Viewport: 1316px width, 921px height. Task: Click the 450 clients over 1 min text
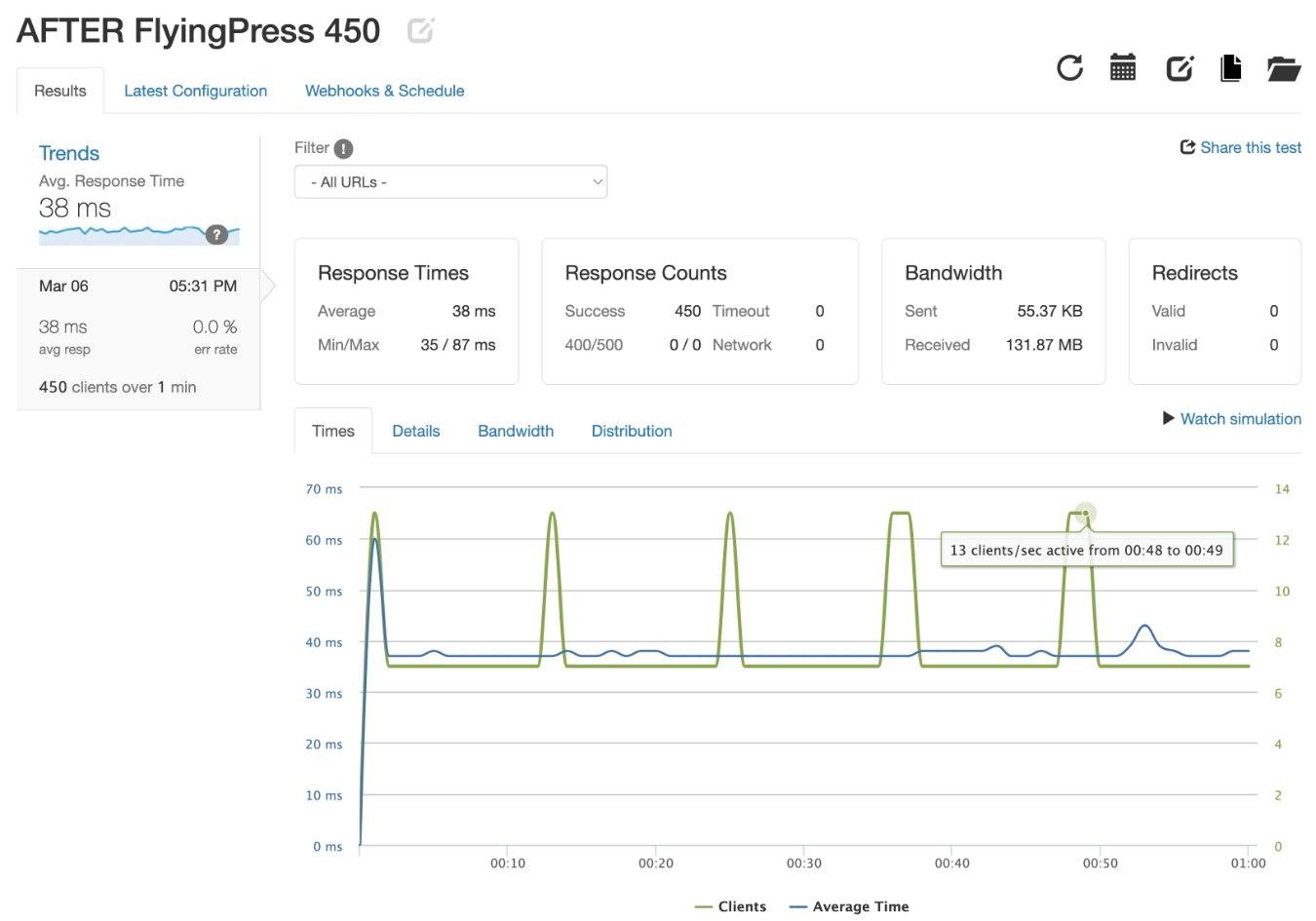click(x=118, y=387)
